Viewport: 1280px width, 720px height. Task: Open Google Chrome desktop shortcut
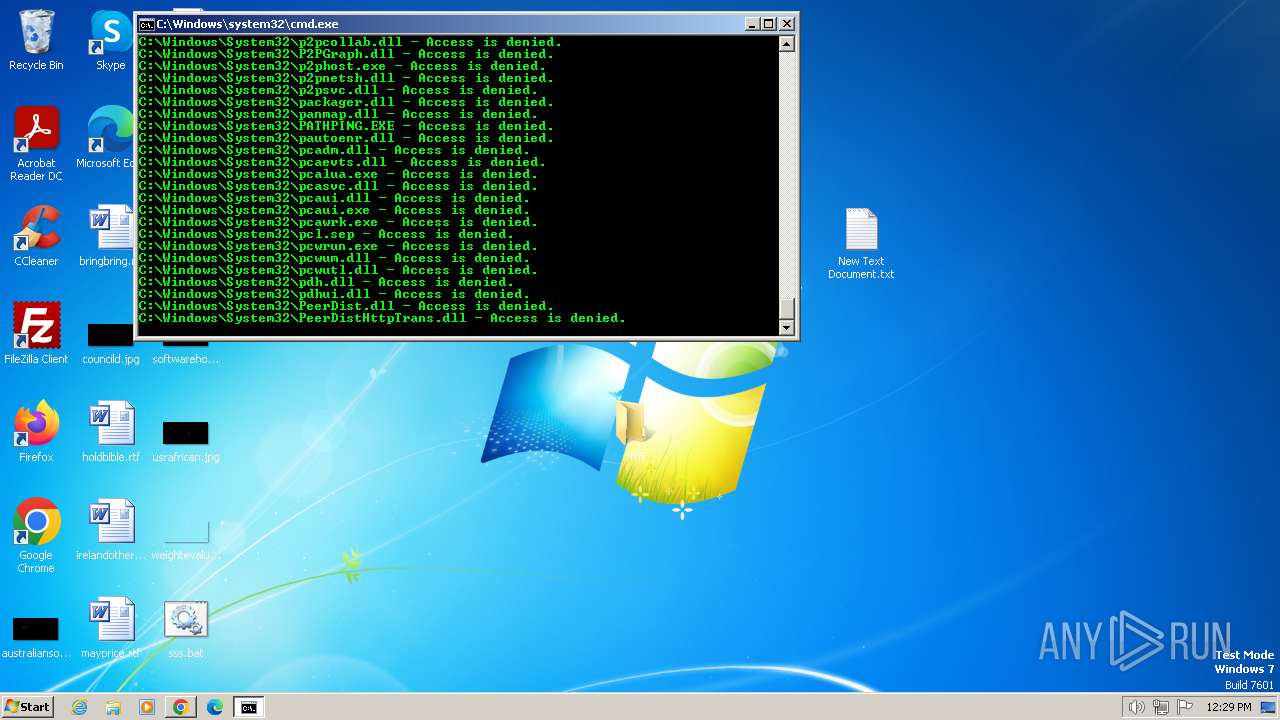point(36,536)
